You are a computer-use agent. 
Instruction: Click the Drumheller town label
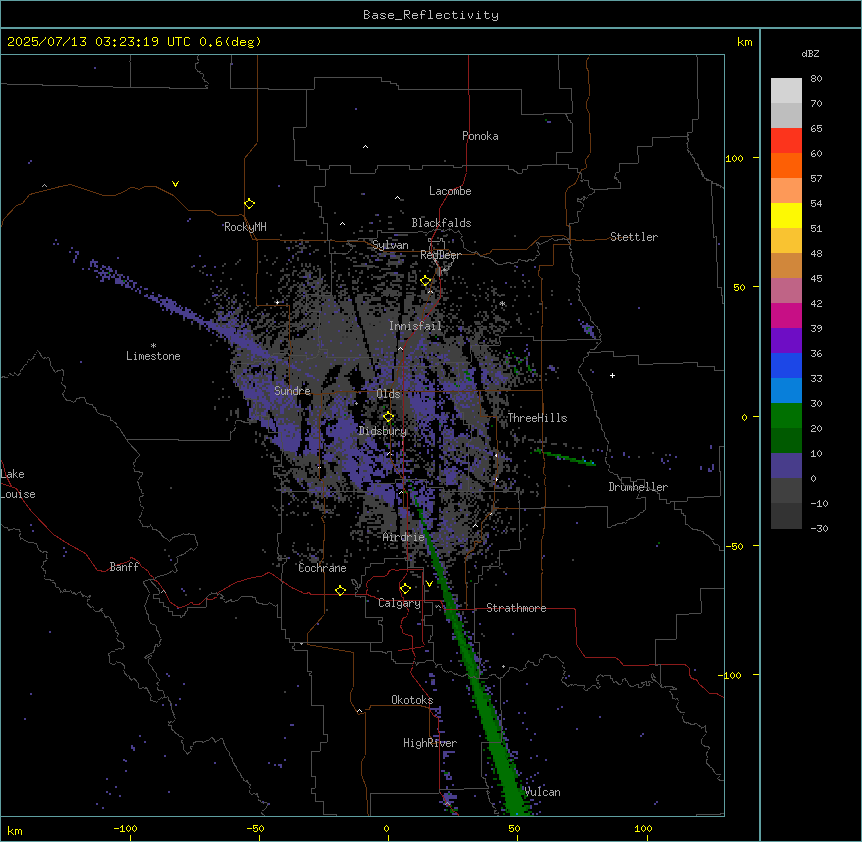point(638,487)
